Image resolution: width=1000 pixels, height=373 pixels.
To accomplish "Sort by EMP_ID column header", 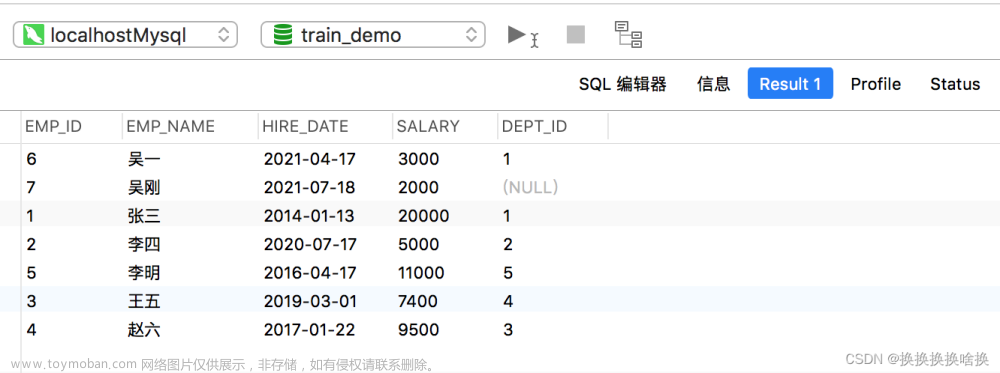I will click(54, 126).
